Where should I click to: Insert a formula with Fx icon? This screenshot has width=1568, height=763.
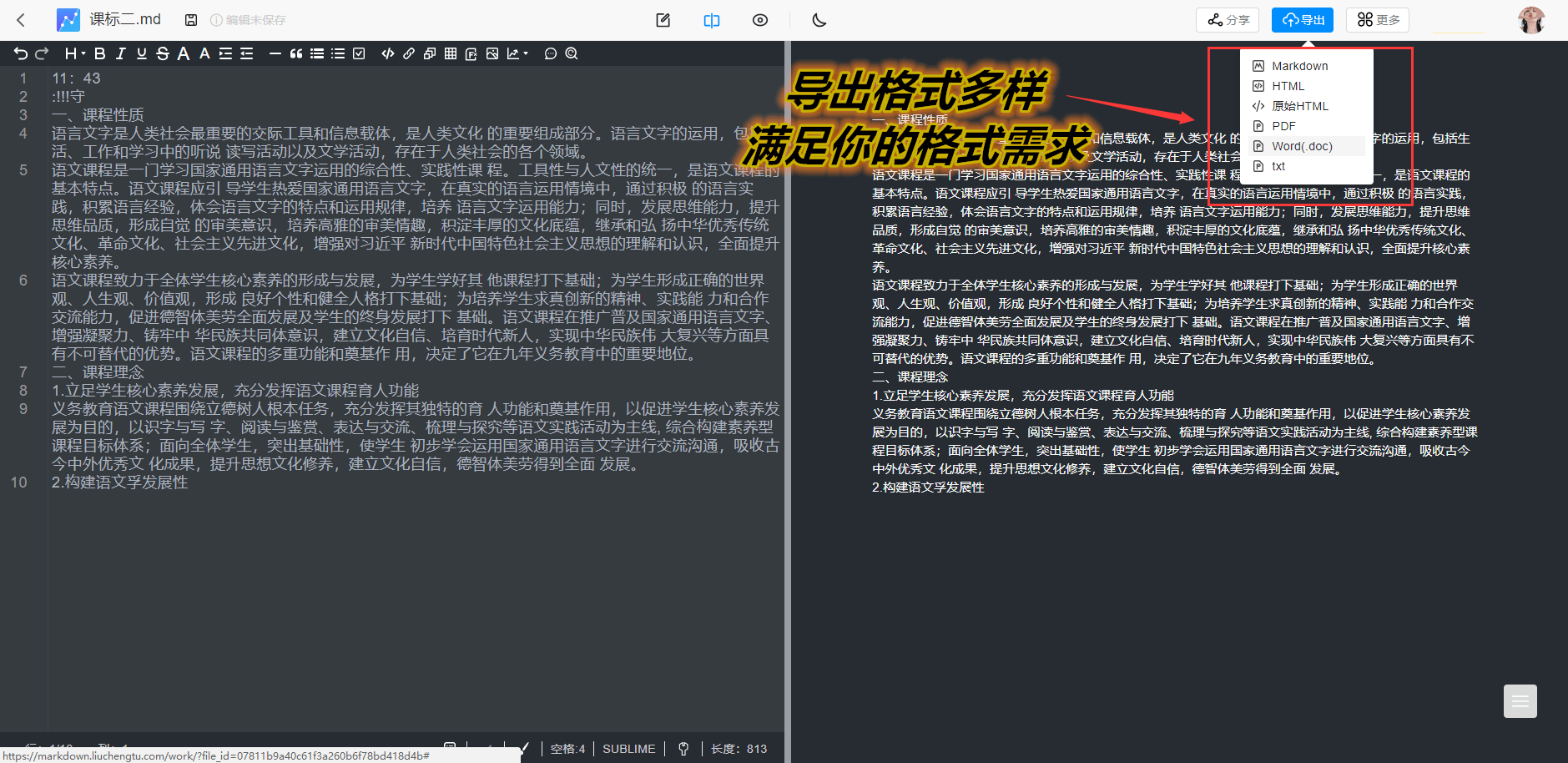coord(471,53)
